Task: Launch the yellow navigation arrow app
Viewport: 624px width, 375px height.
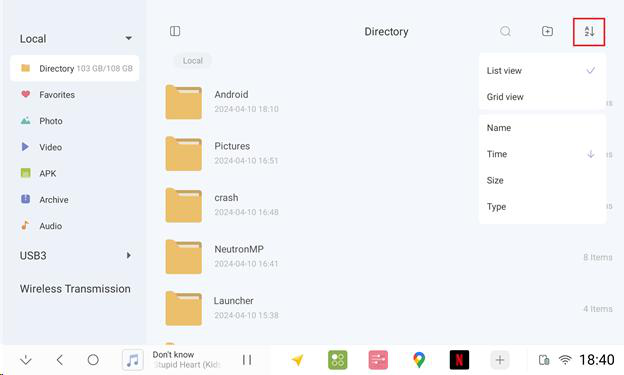Action: click(297, 360)
